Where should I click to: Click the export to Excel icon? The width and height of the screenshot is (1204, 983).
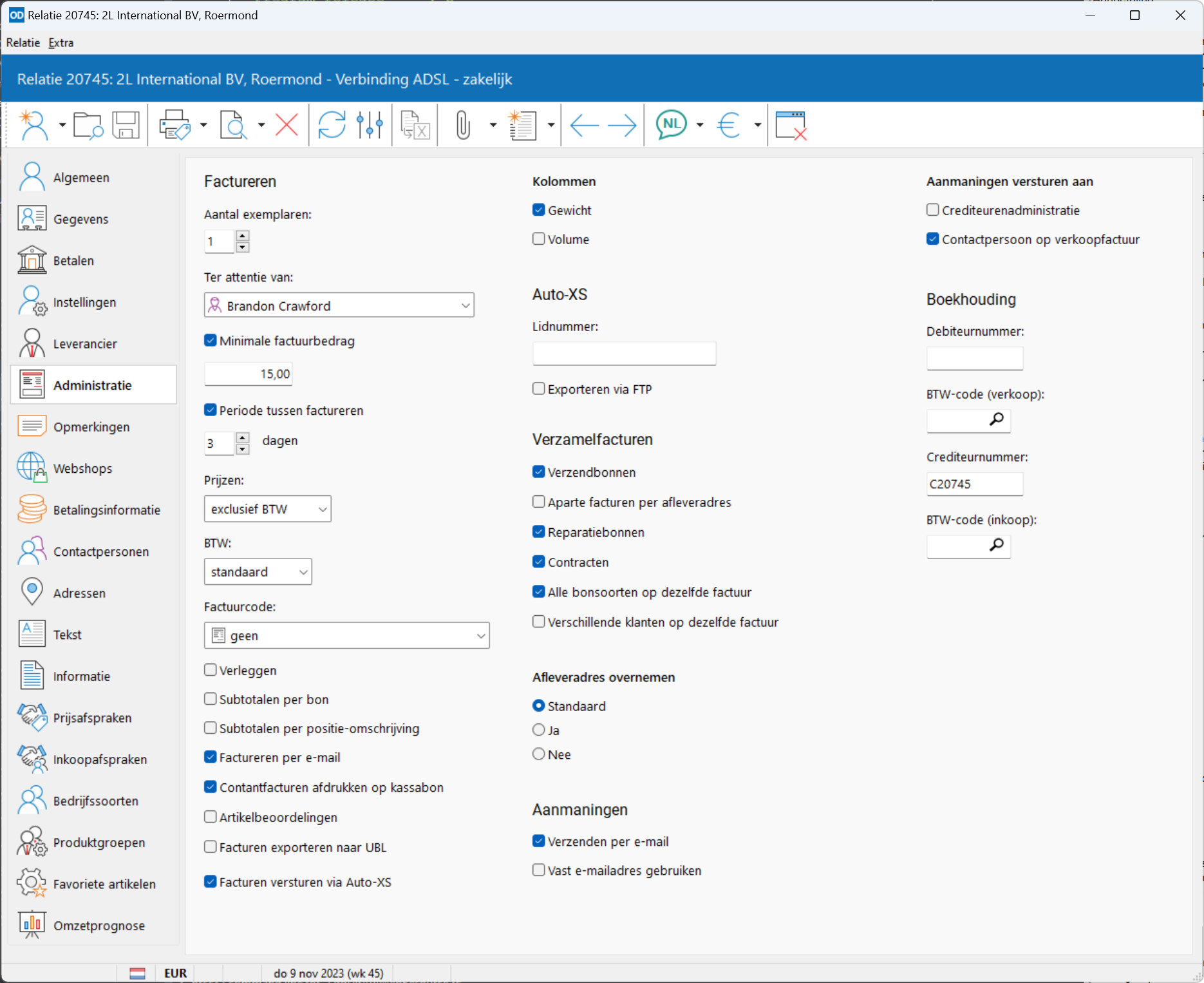pyautogui.click(x=415, y=125)
